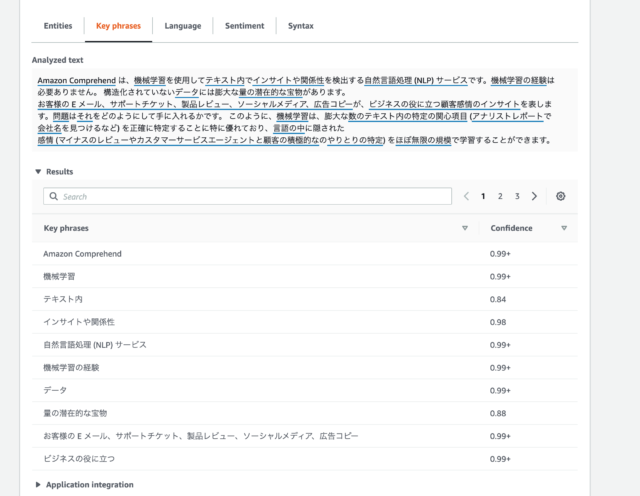The width and height of the screenshot is (640, 496).
Task: Sort by Key phrases column arrow
Action: pyautogui.click(x=465, y=228)
